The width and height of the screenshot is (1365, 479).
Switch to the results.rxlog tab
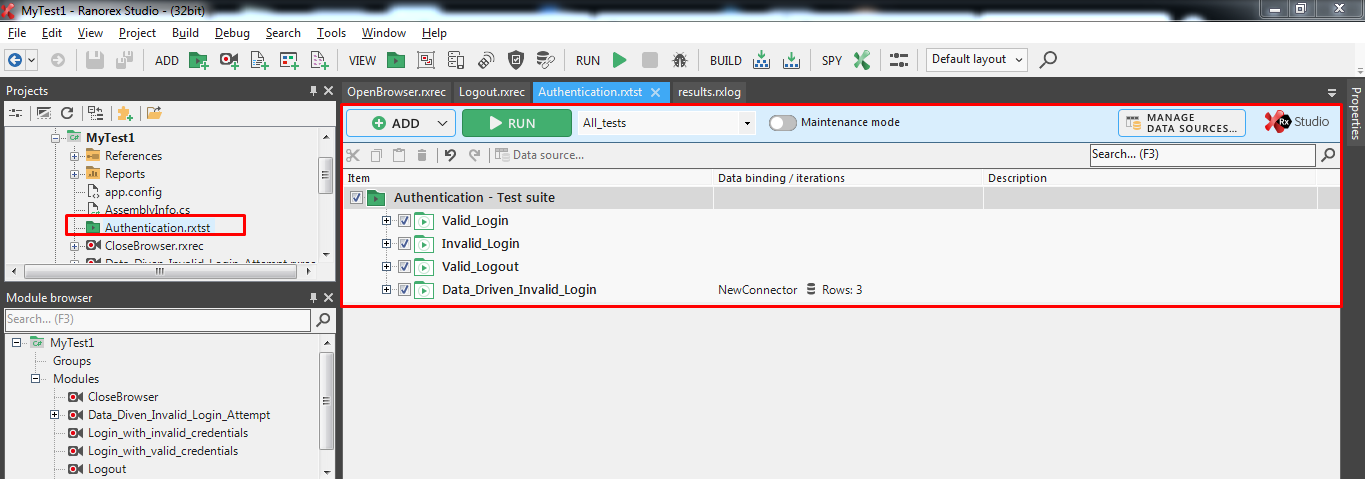coord(709,92)
